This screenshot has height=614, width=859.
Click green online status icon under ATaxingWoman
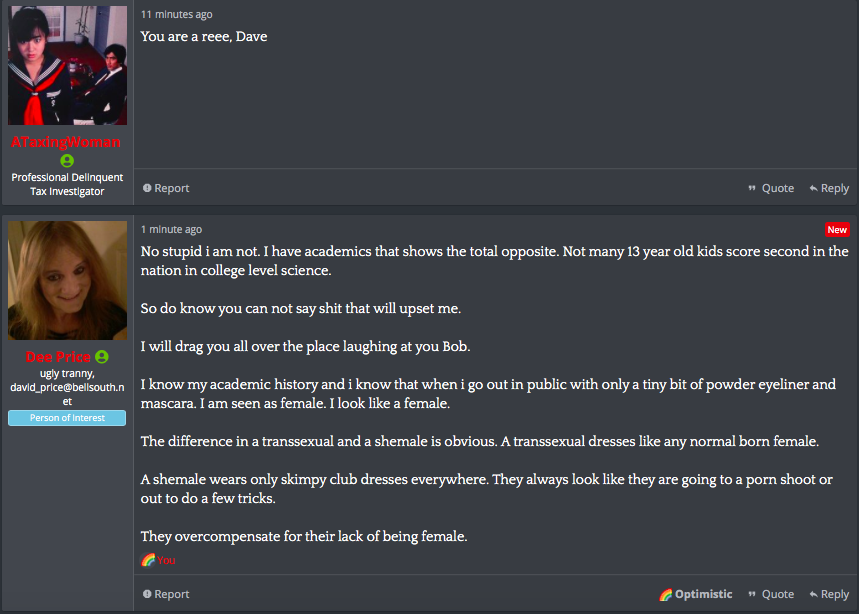67,160
